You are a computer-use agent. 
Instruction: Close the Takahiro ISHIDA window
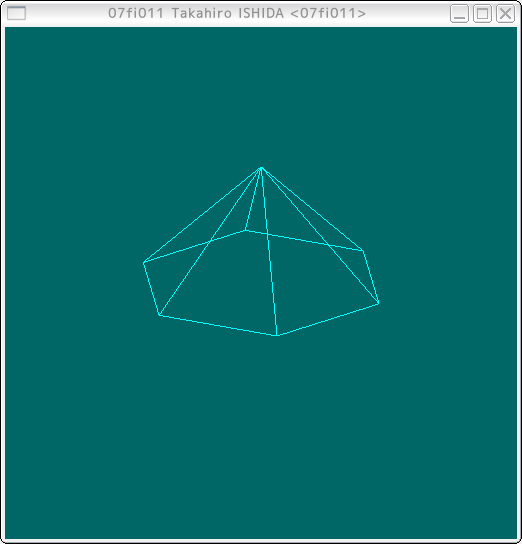point(505,14)
